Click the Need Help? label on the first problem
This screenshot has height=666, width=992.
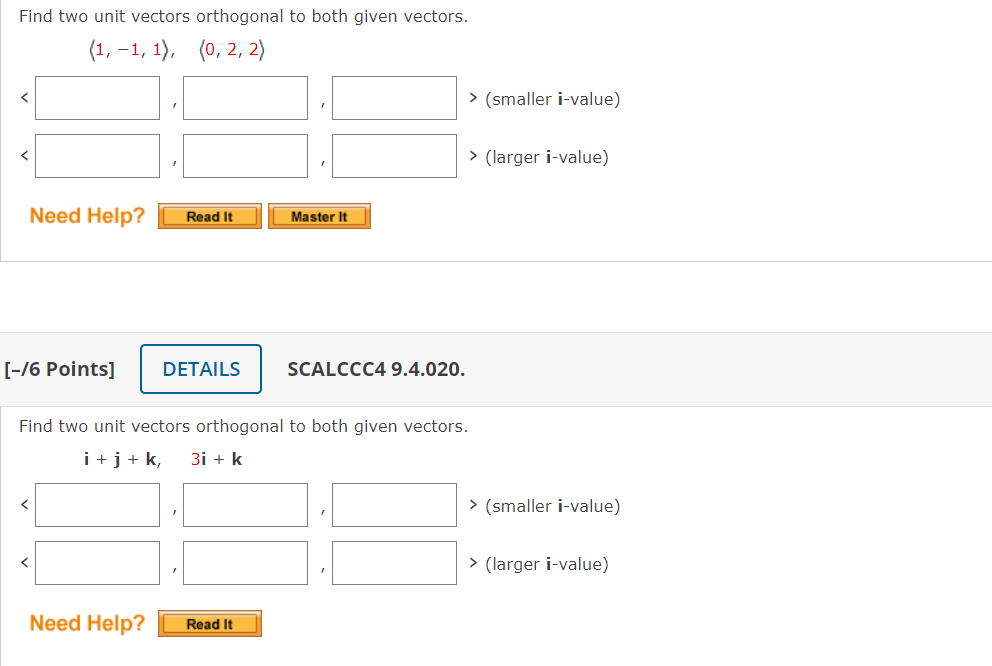point(85,215)
